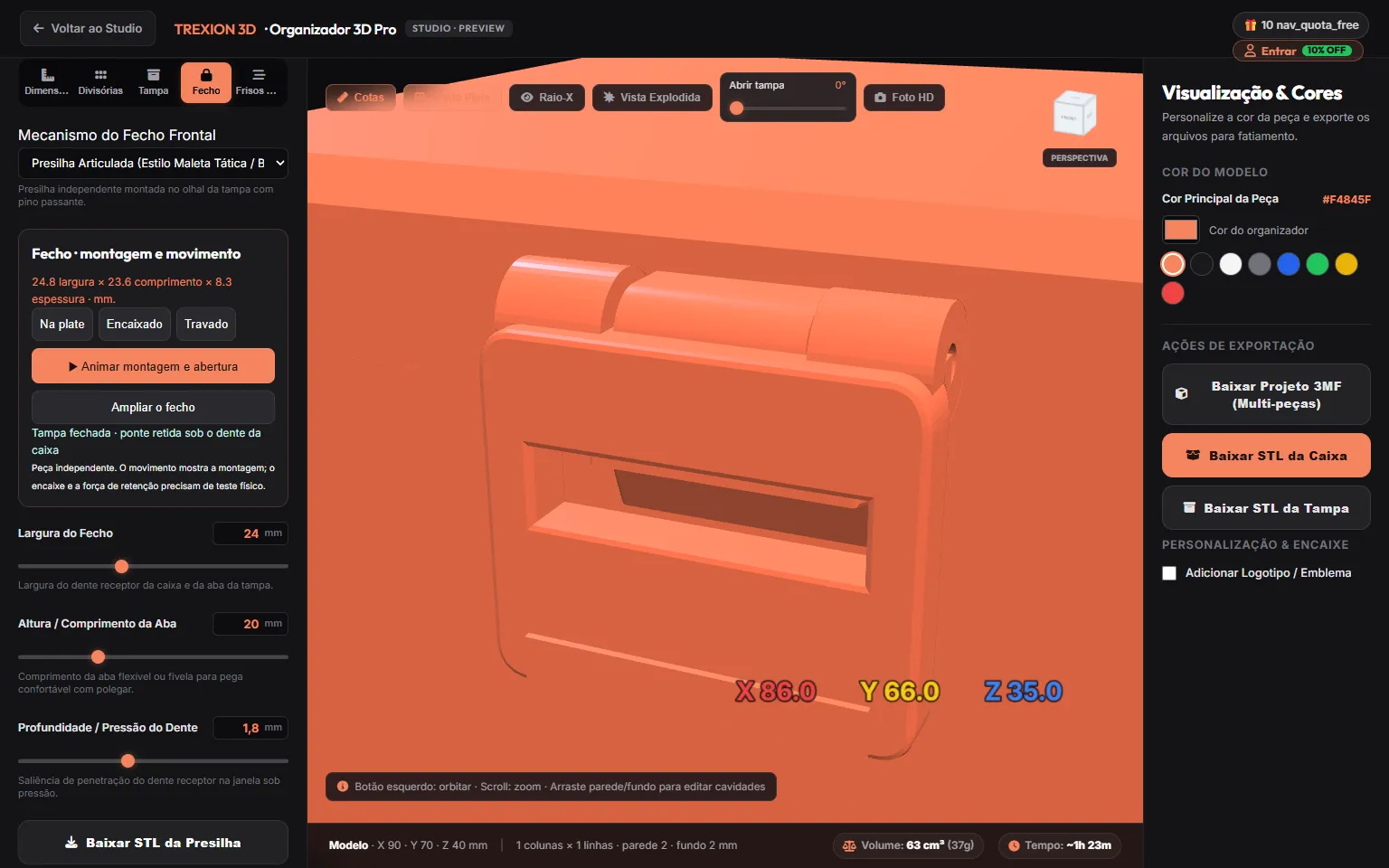Choose the black color swatch

coord(1202,264)
